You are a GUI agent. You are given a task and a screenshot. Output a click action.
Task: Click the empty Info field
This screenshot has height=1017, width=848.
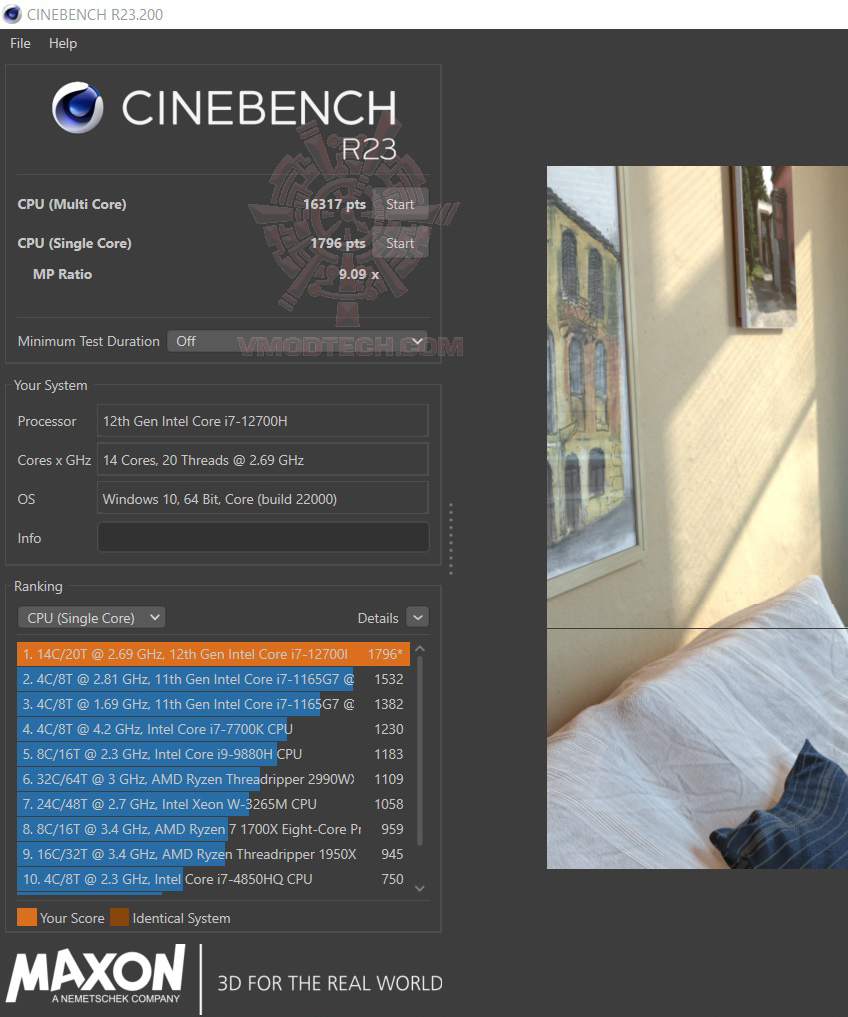pyautogui.click(x=262, y=538)
